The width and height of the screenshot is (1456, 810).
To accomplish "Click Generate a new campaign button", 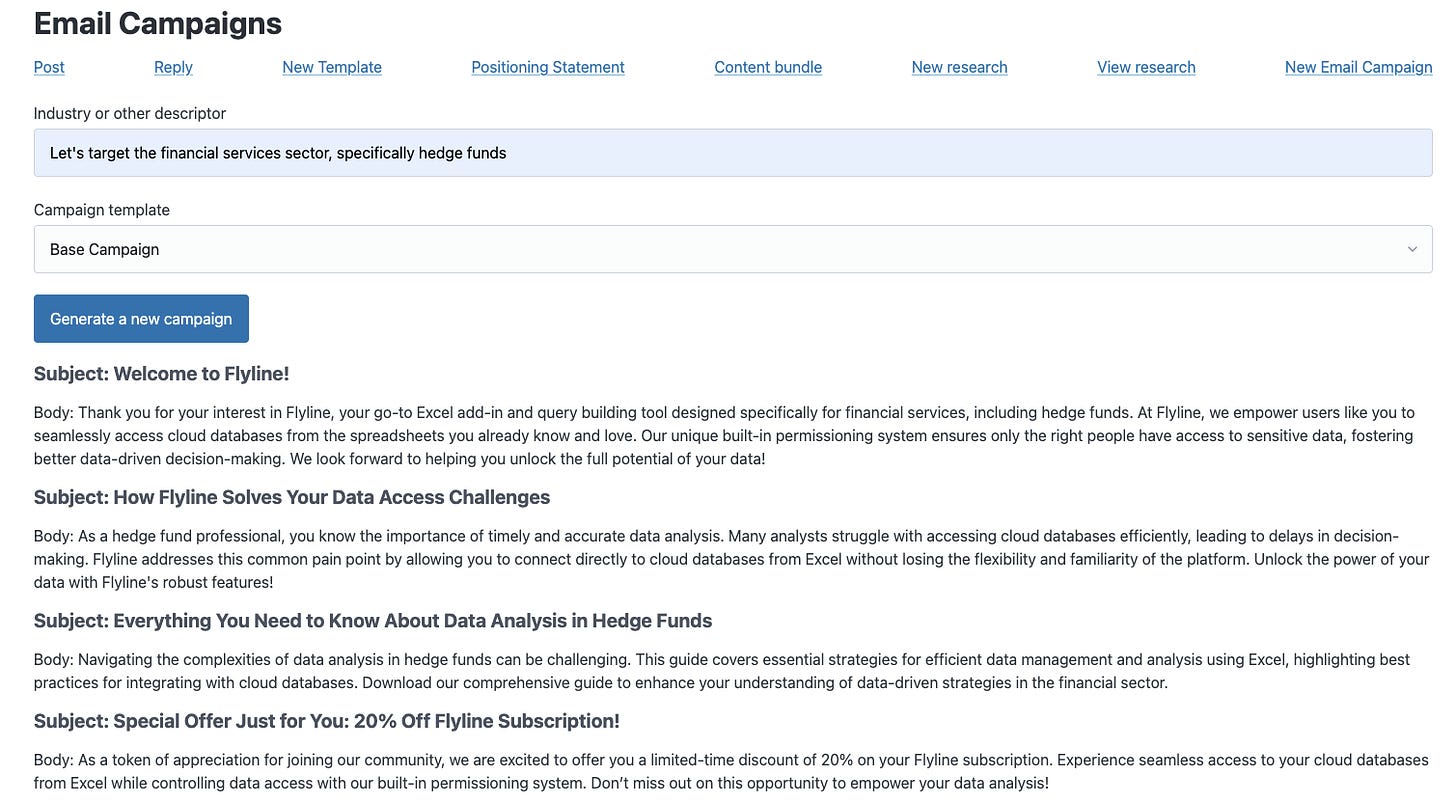I will pyautogui.click(x=141, y=319).
